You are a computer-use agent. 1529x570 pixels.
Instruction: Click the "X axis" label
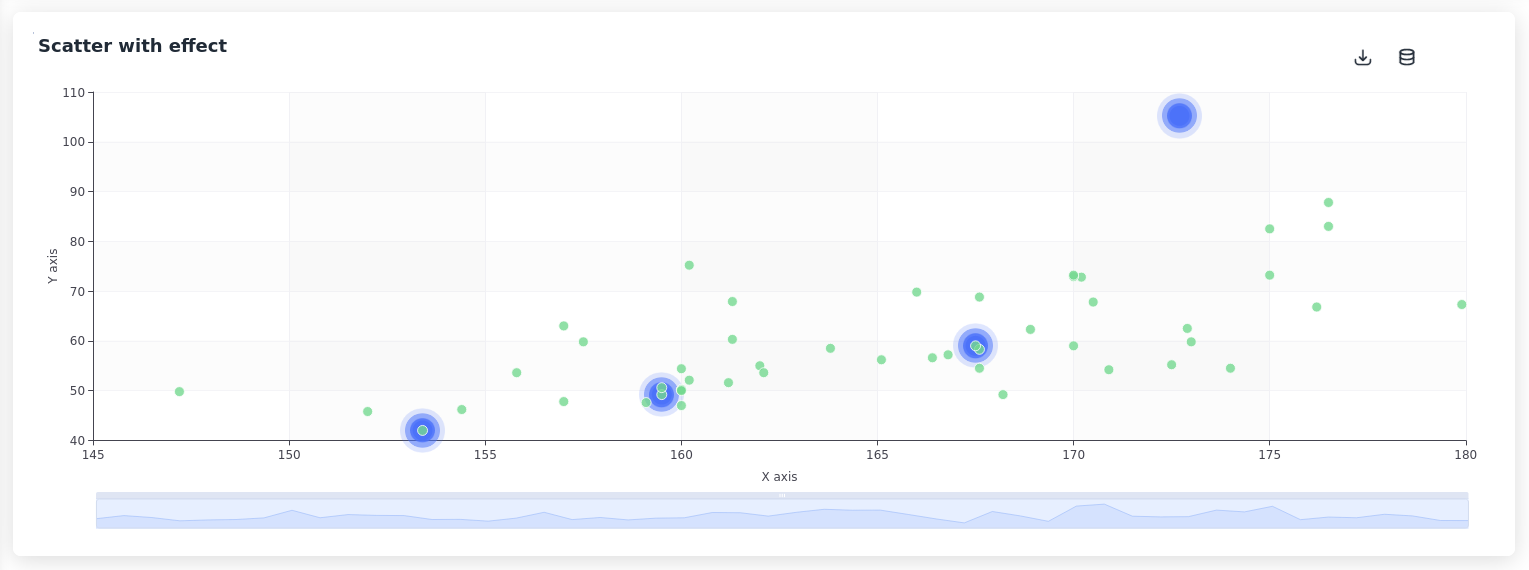pos(779,477)
